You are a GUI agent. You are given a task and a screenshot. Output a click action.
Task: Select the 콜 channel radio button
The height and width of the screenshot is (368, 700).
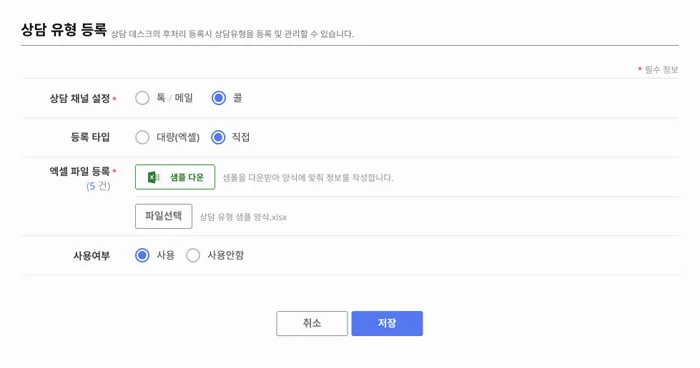coord(219,98)
